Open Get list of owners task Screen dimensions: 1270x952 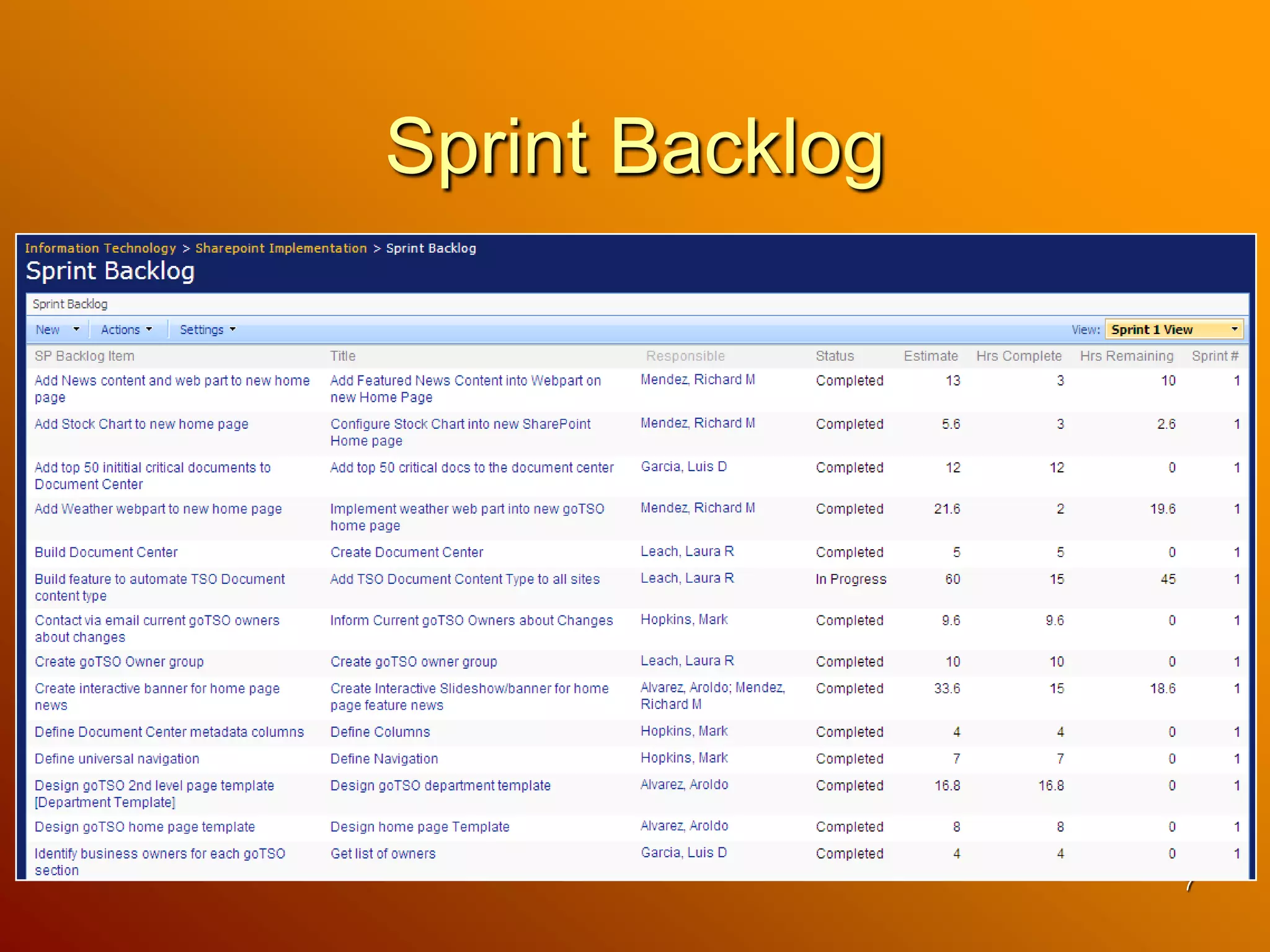383,854
